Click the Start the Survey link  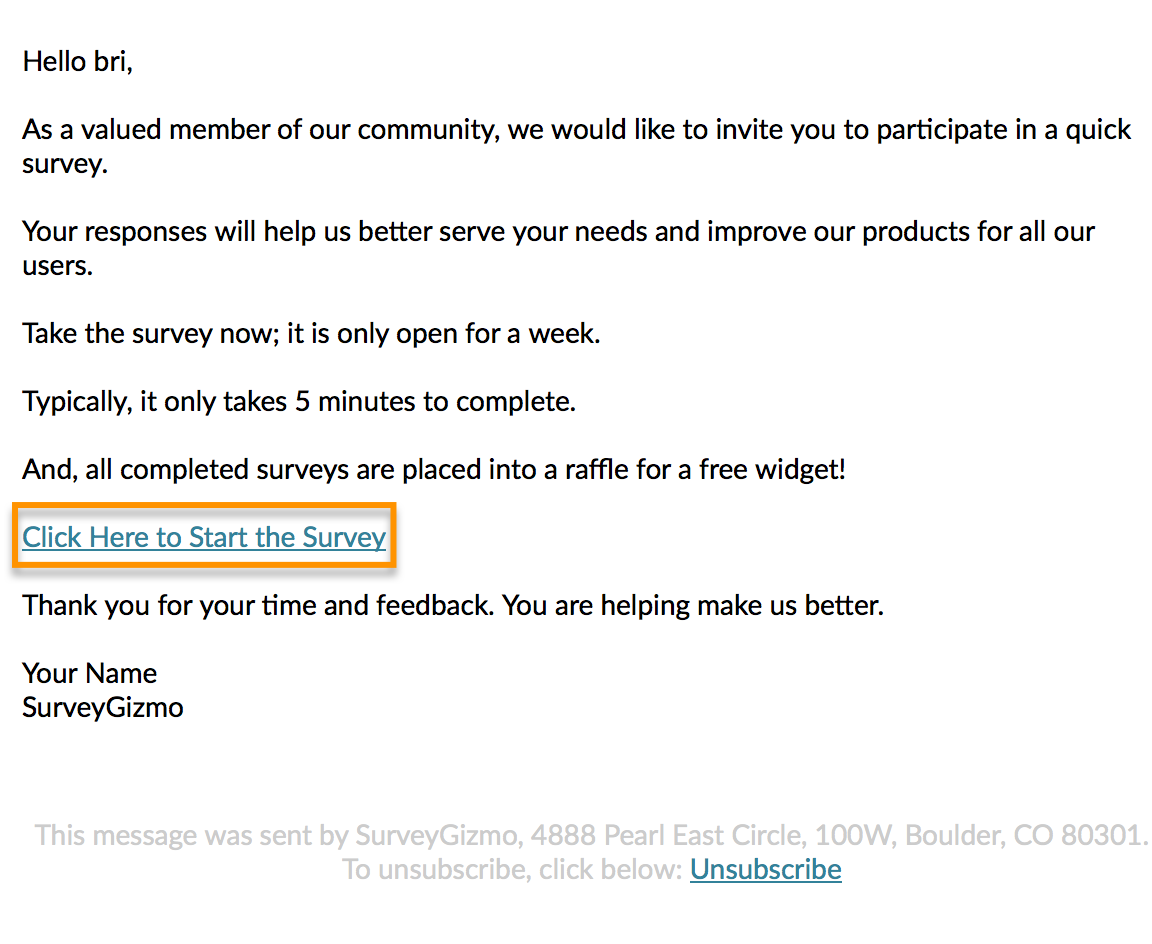pos(204,537)
